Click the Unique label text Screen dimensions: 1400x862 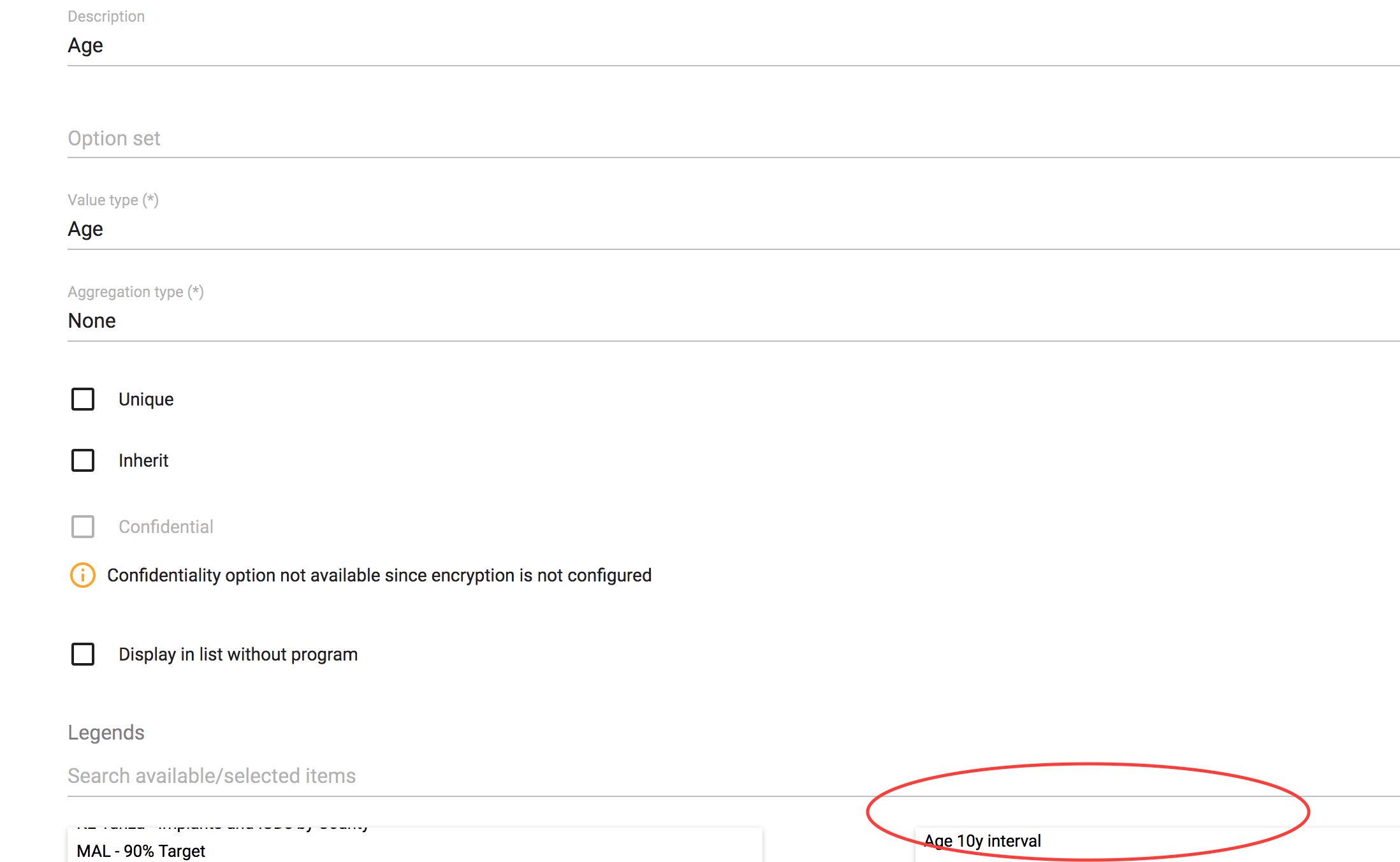point(146,400)
